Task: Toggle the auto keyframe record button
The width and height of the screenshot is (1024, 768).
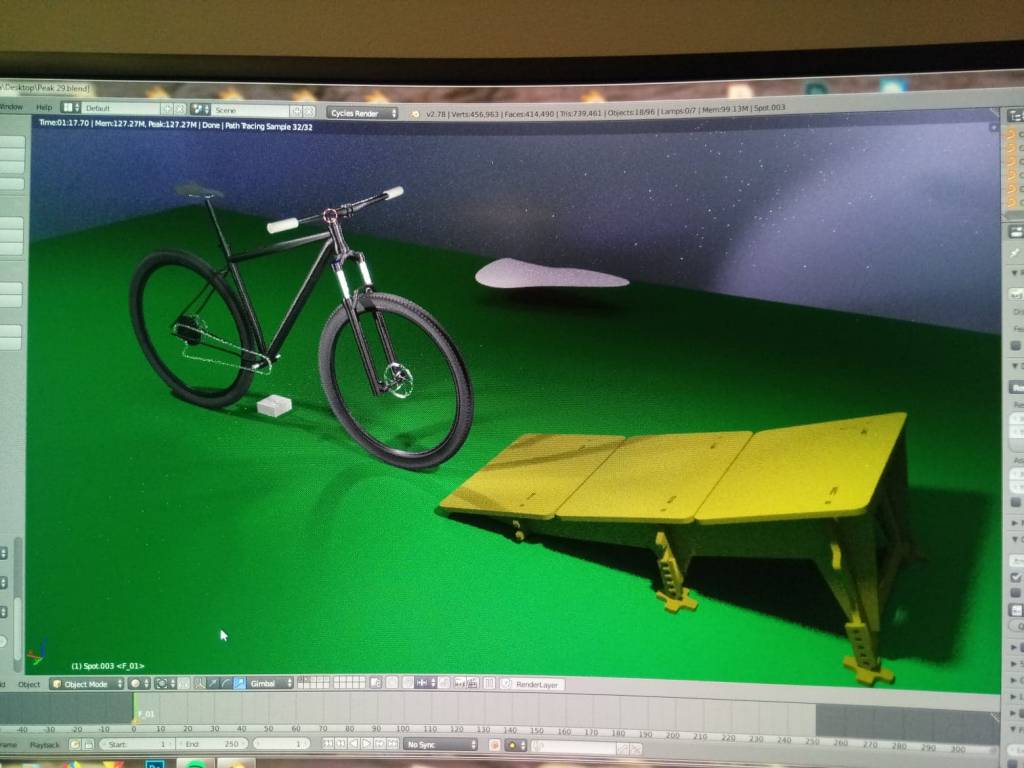Action: tap(495, 745)
